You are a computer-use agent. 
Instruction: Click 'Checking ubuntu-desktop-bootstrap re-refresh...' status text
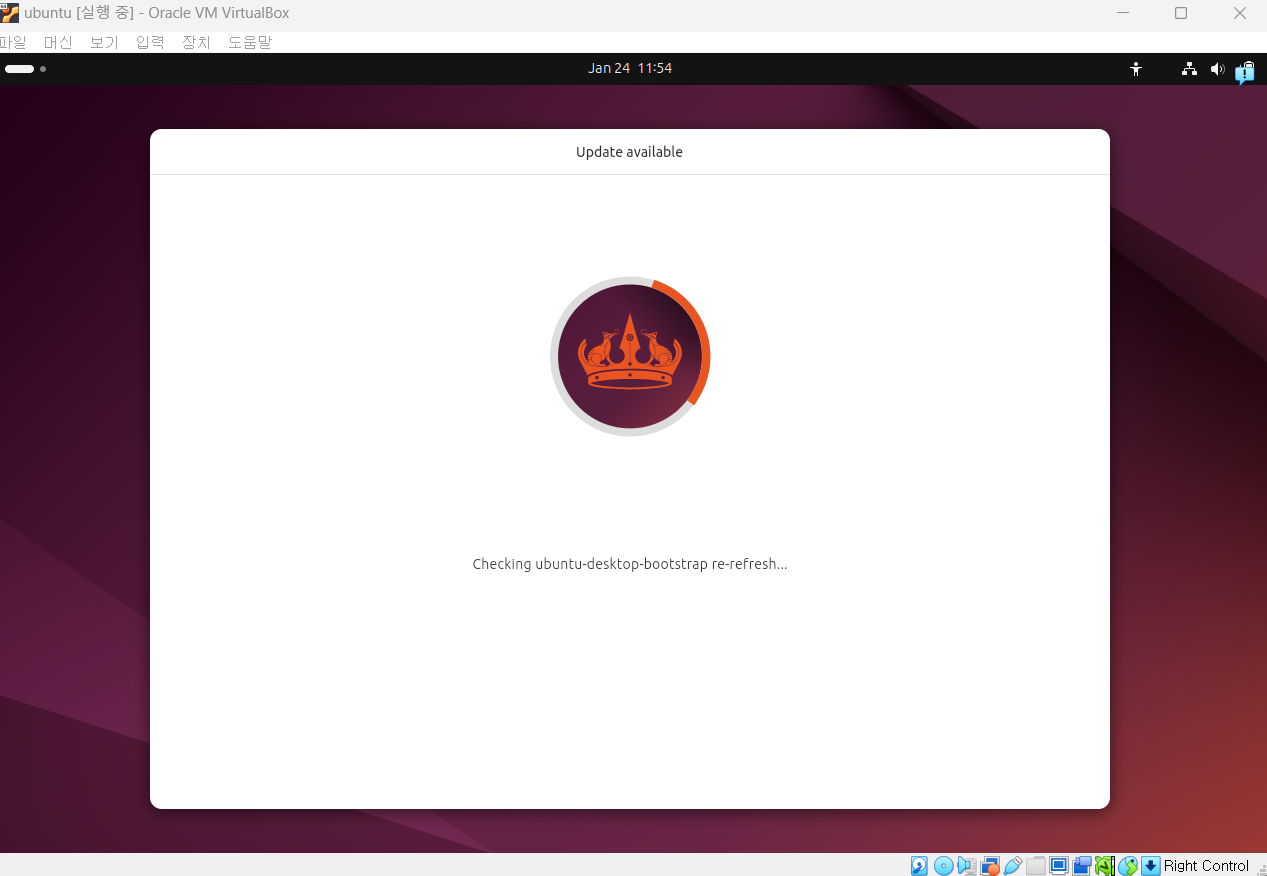630,564
